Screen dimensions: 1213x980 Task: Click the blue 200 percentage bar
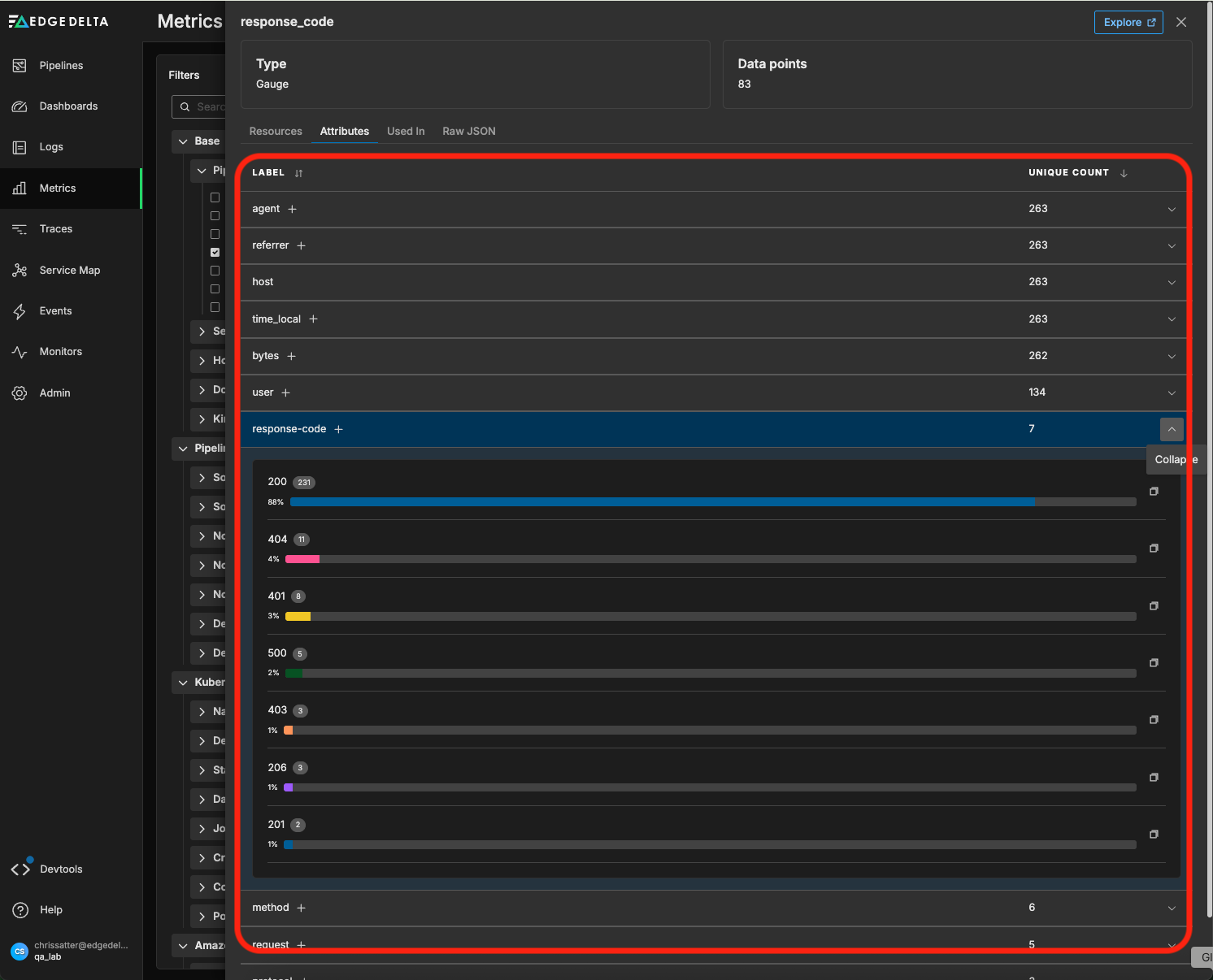click(x=662, y=502)
